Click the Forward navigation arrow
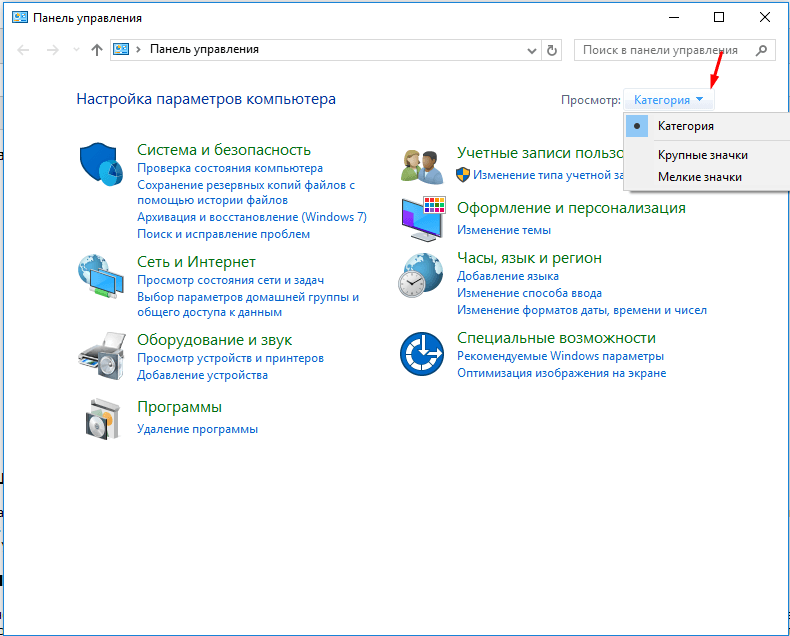 52,50
